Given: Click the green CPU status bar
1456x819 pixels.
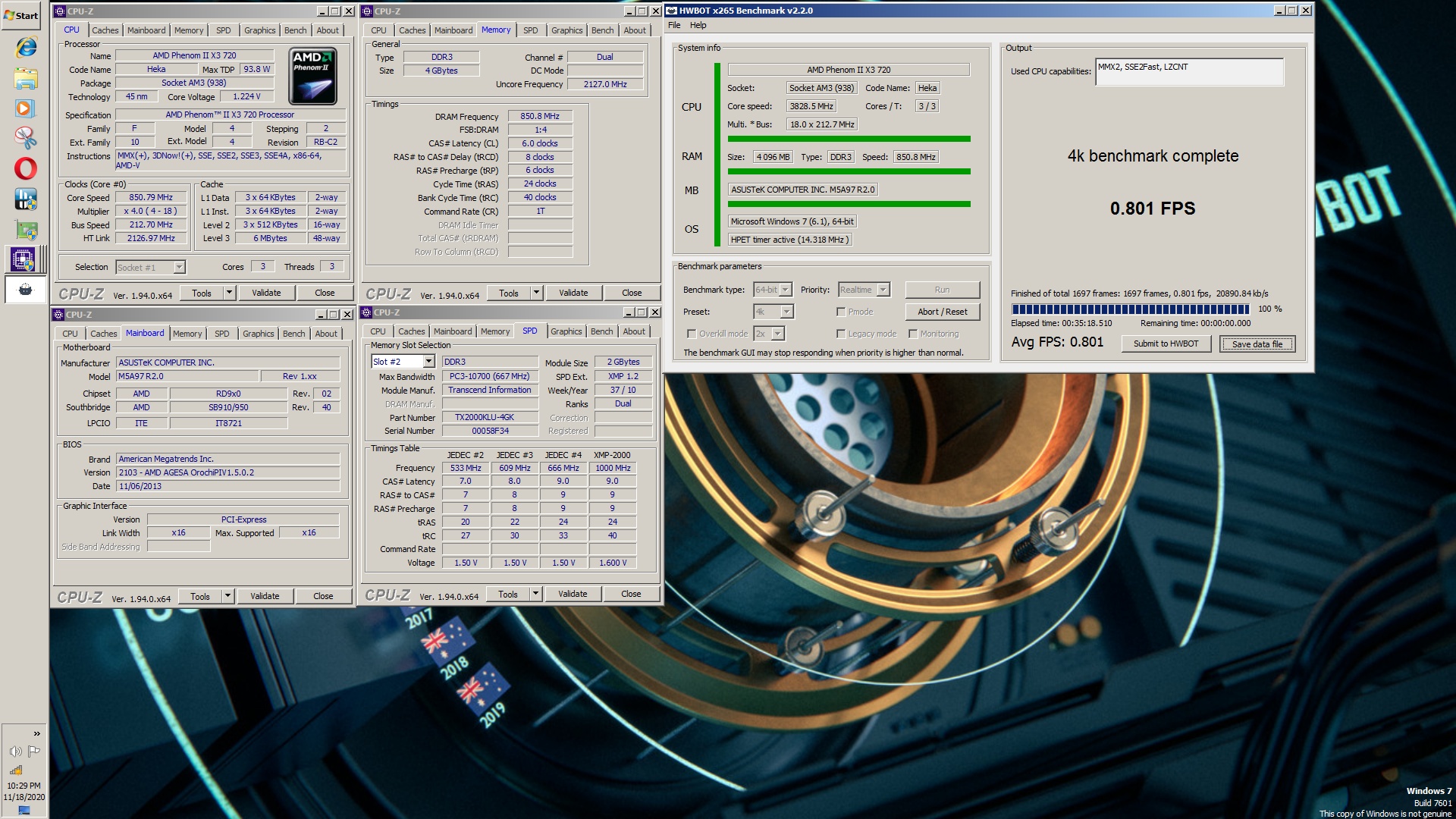Looking at the screenshot, I should coord(849,139).
